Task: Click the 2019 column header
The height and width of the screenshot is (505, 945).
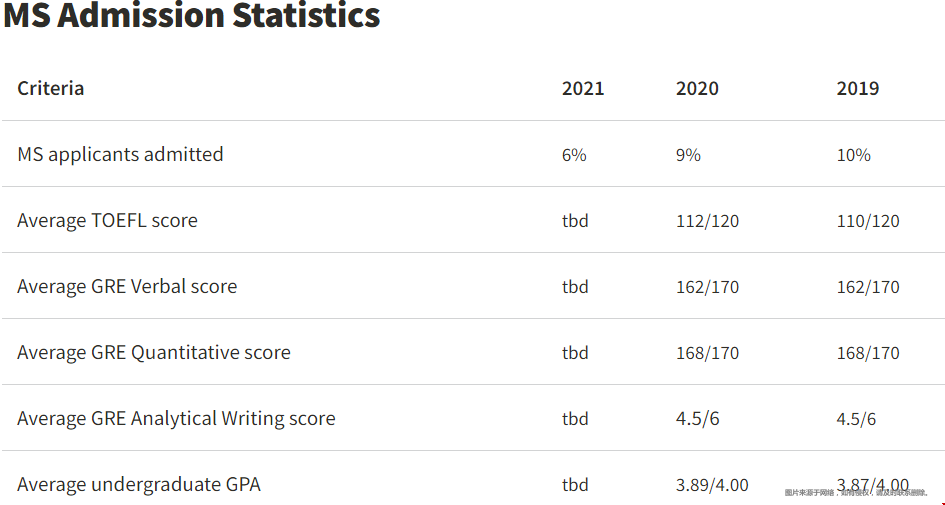Action: point(858,89)
